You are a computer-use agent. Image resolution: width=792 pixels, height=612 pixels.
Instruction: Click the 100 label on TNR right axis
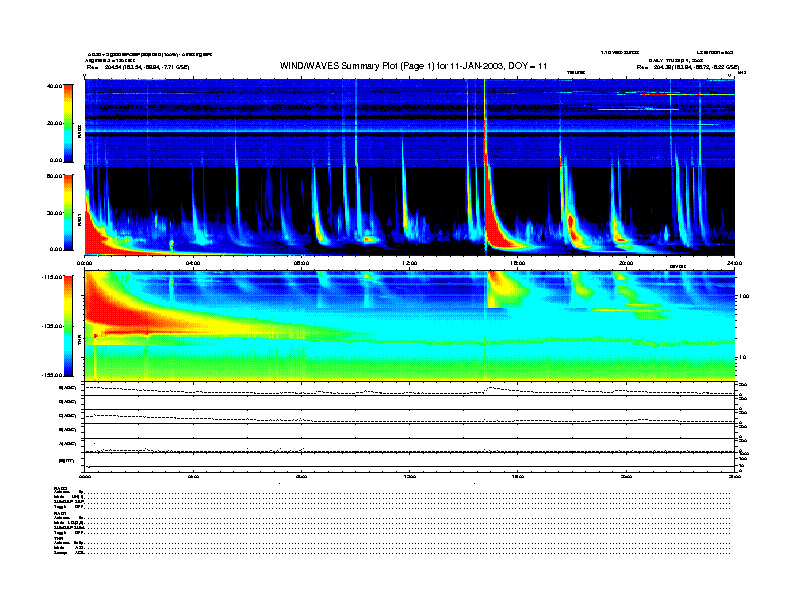pos(743,296)
